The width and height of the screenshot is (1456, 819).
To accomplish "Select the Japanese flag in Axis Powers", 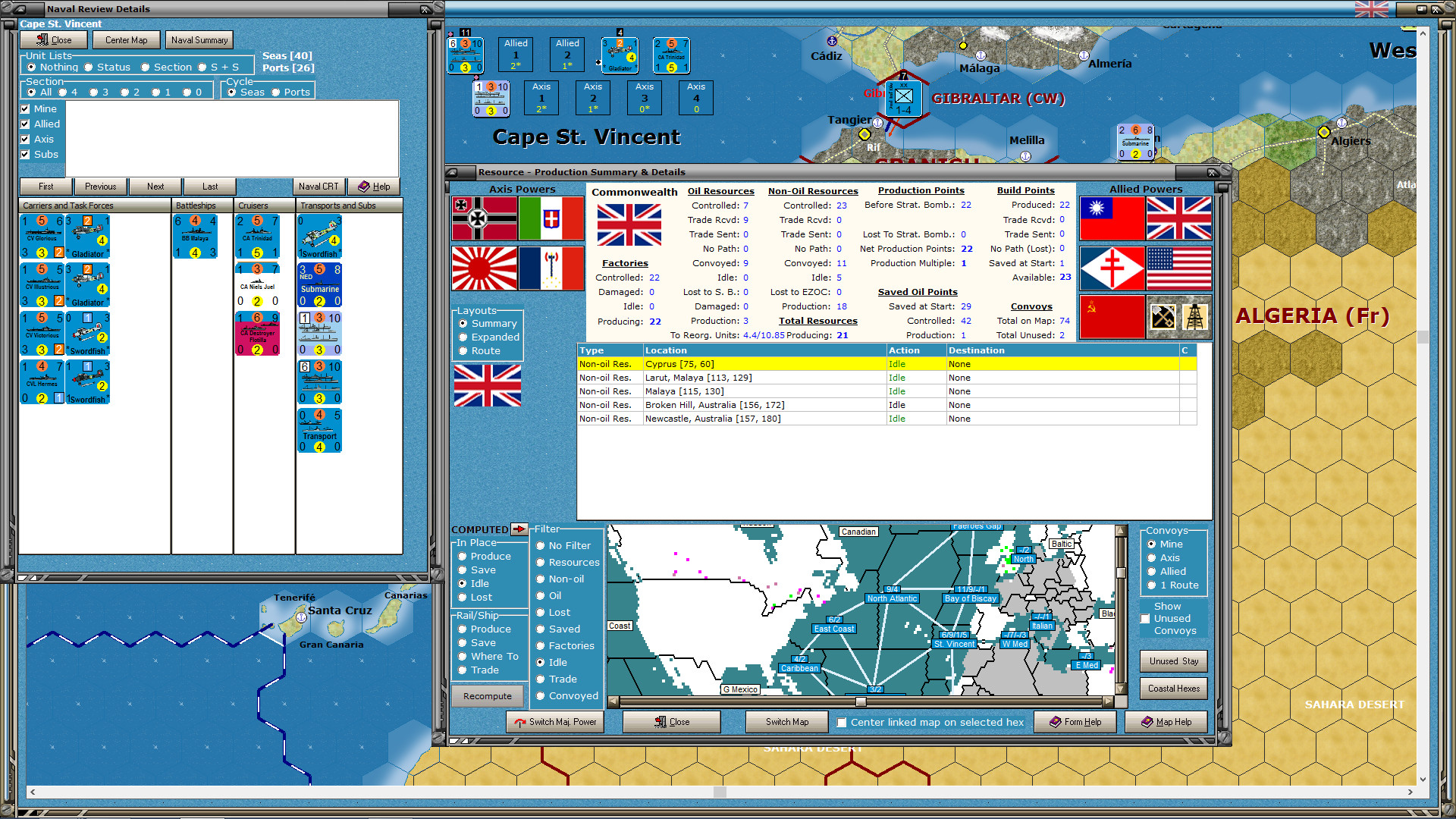I will click(485, 268).
